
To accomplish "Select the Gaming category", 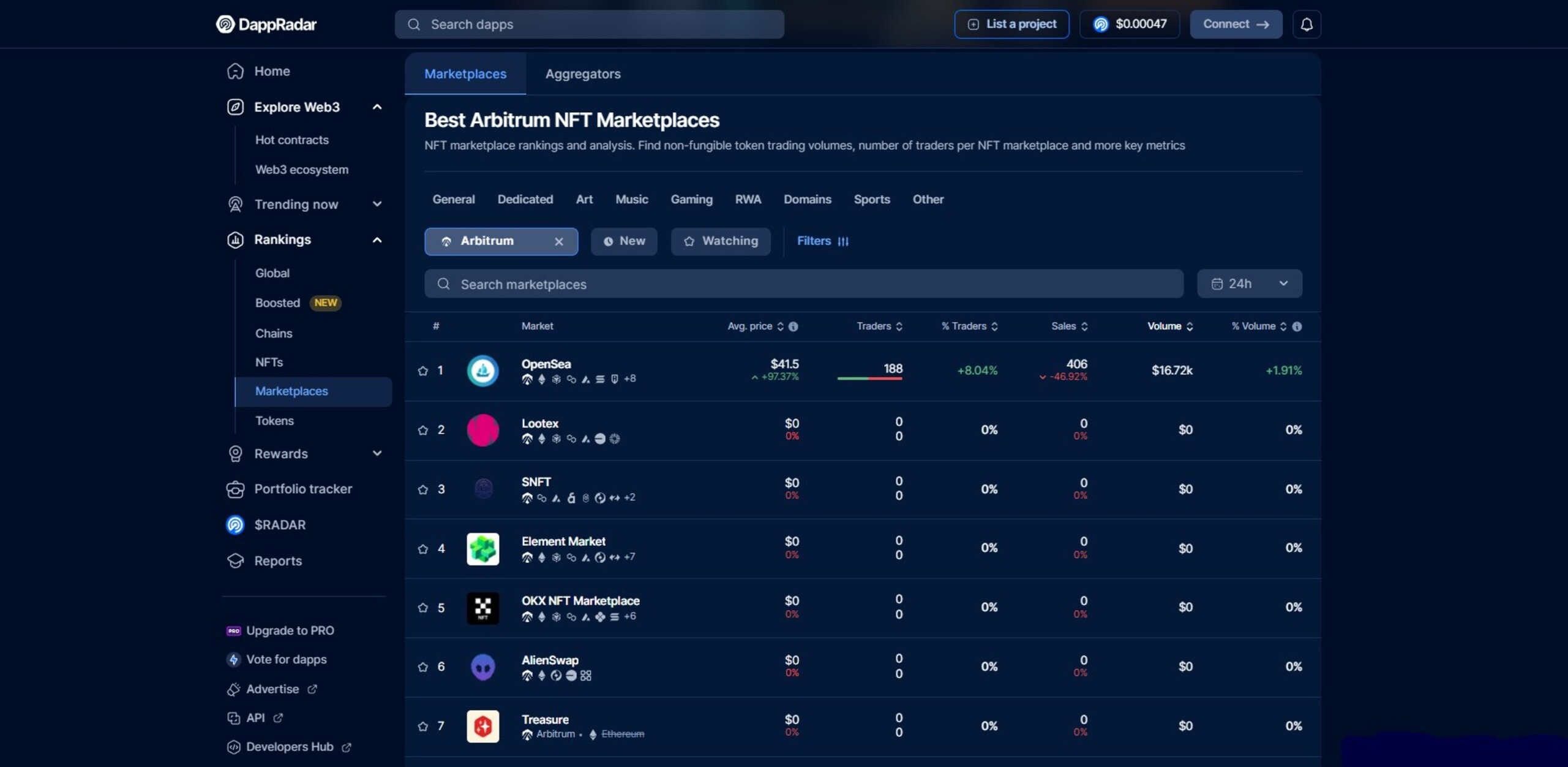I will [691, 199].
